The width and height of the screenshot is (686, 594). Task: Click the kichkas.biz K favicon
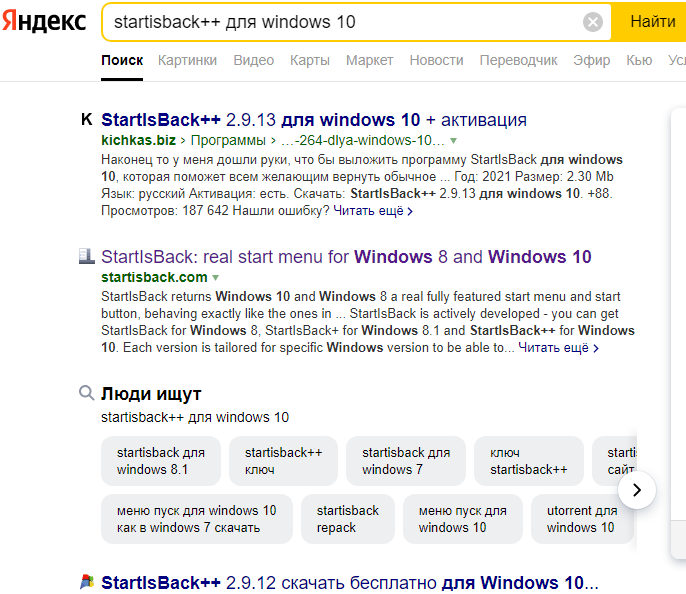[87, 119]
